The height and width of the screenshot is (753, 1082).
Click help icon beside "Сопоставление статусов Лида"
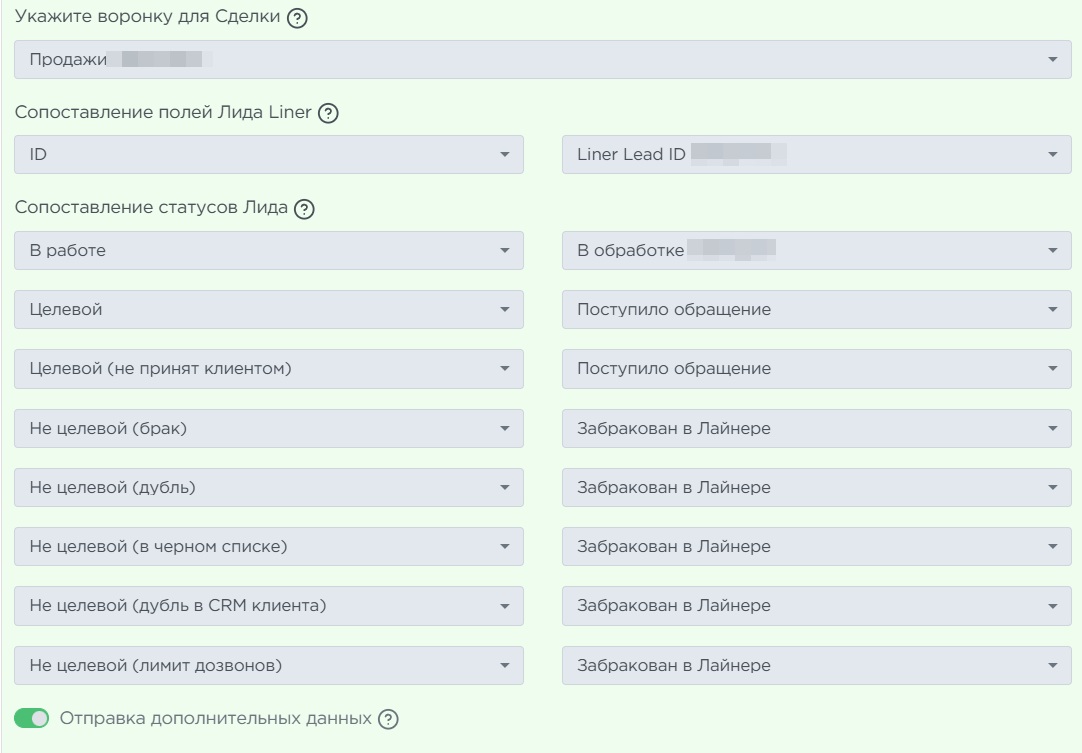coord(305,209)
